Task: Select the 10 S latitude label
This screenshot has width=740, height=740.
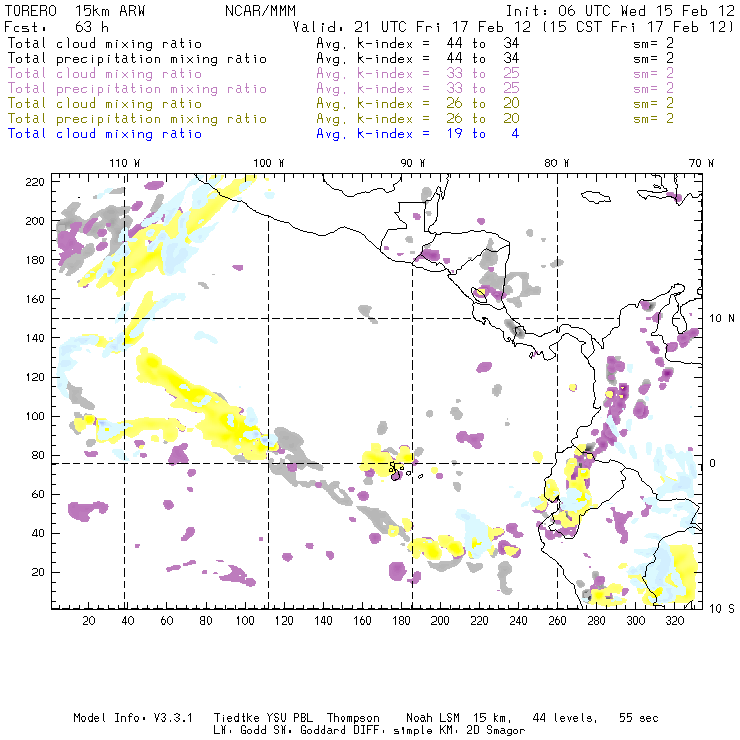Action: [x=722, y=608]
